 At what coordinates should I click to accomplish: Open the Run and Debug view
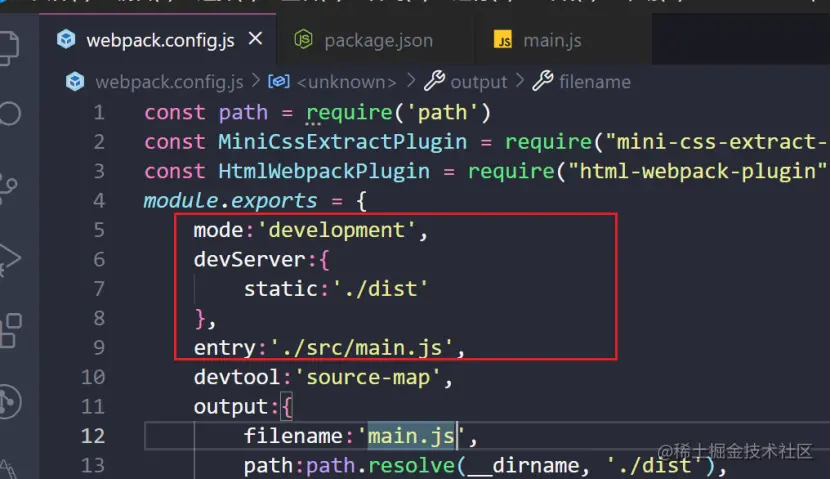(10, 259)
